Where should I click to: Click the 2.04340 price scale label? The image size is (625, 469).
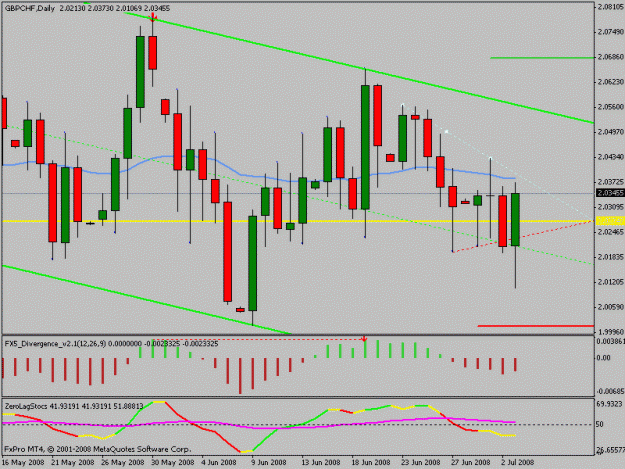(611, 157)
